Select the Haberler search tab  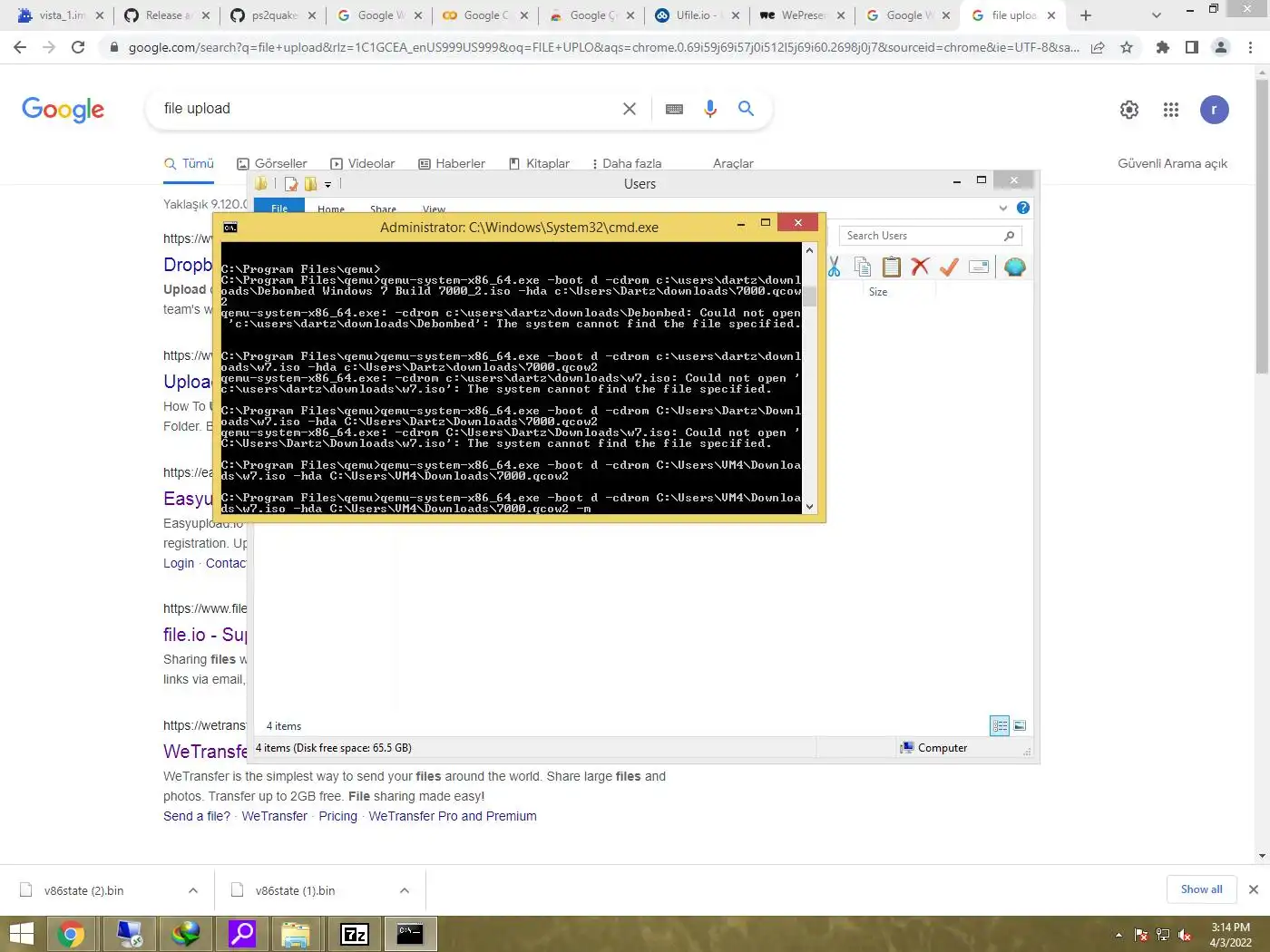pyautogui.click(x=452, y=163)
